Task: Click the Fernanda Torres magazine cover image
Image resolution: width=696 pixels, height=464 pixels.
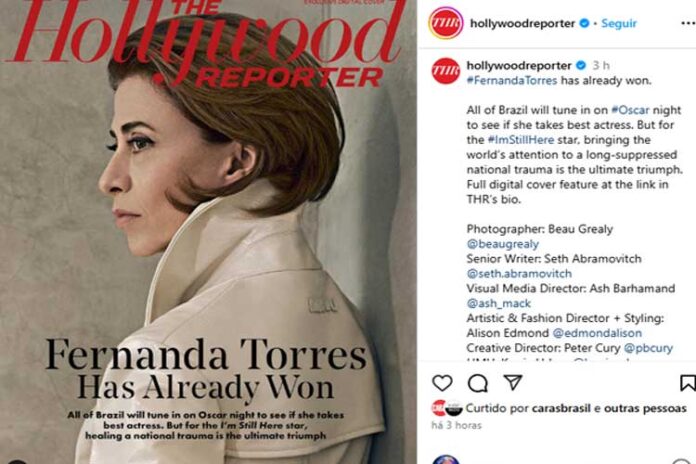Action: click(208, 232)
